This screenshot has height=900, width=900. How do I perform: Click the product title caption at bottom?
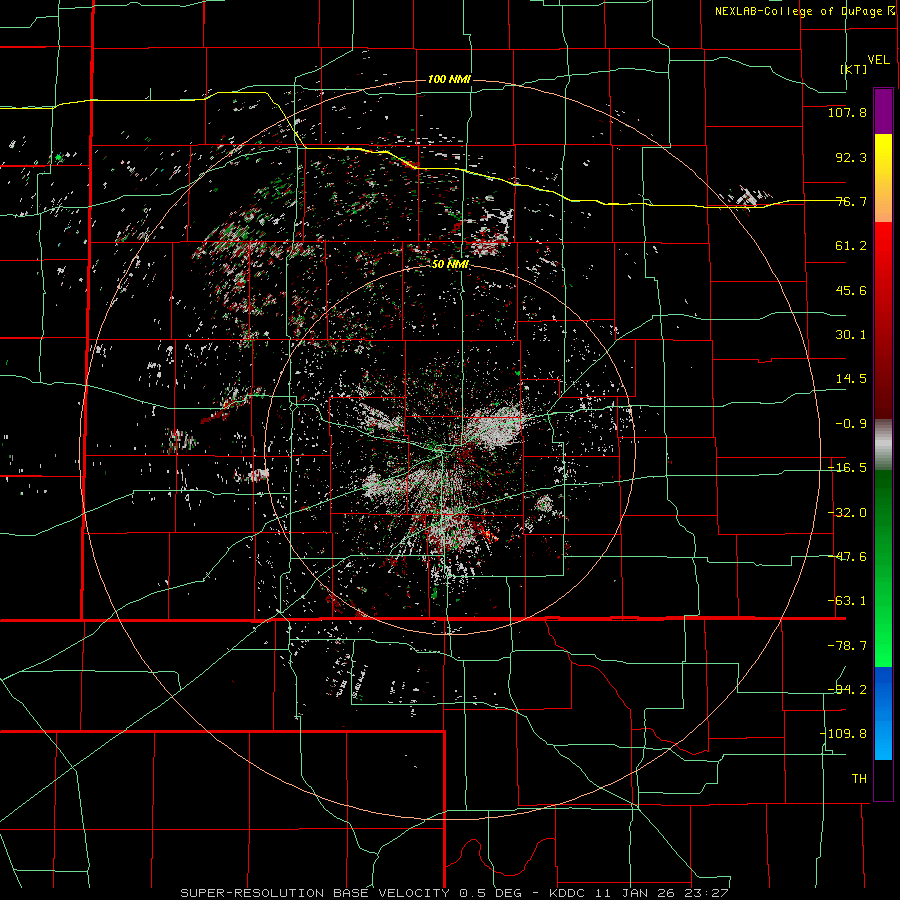click(455, 893)
